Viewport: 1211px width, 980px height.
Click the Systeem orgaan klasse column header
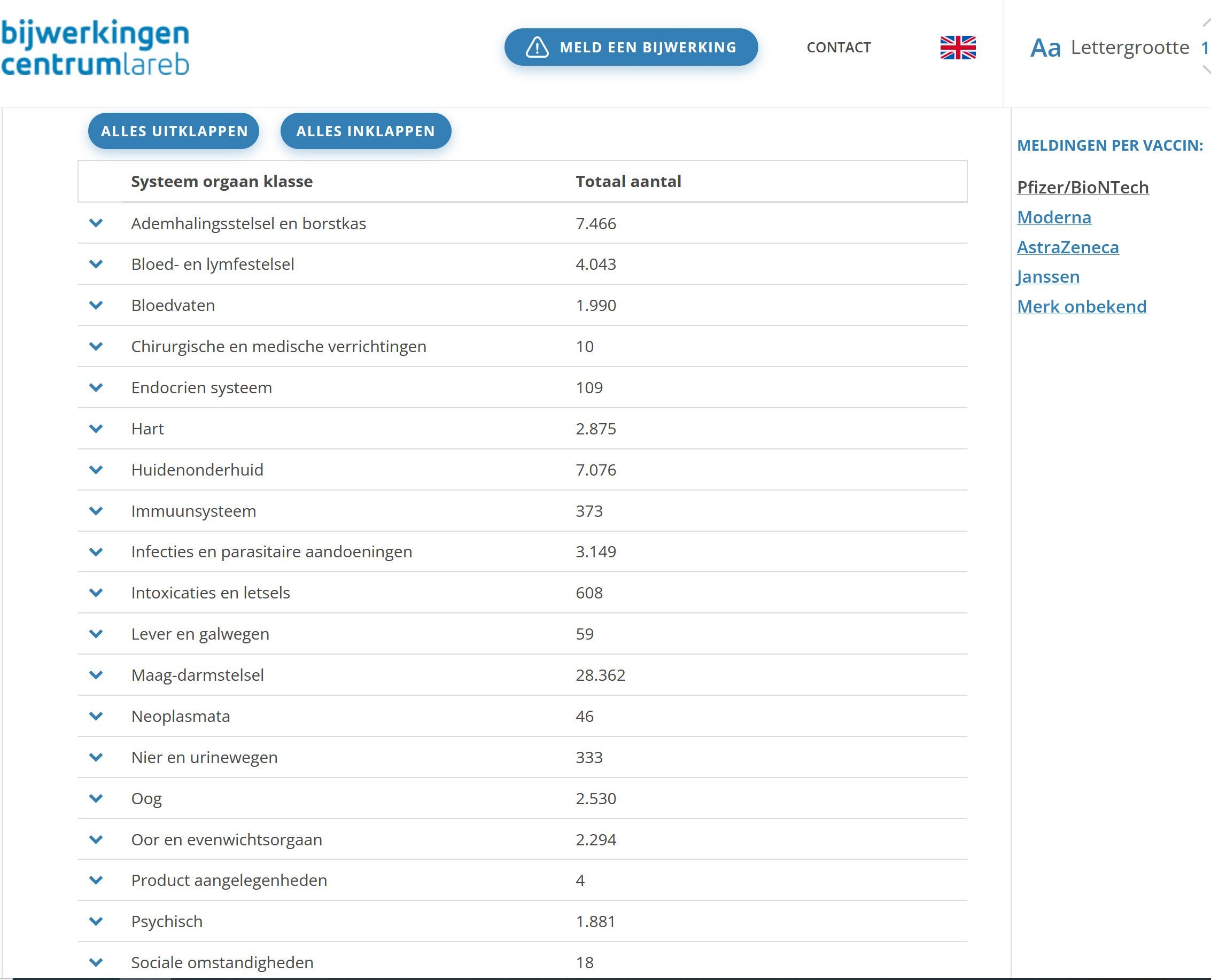[221, 181]
